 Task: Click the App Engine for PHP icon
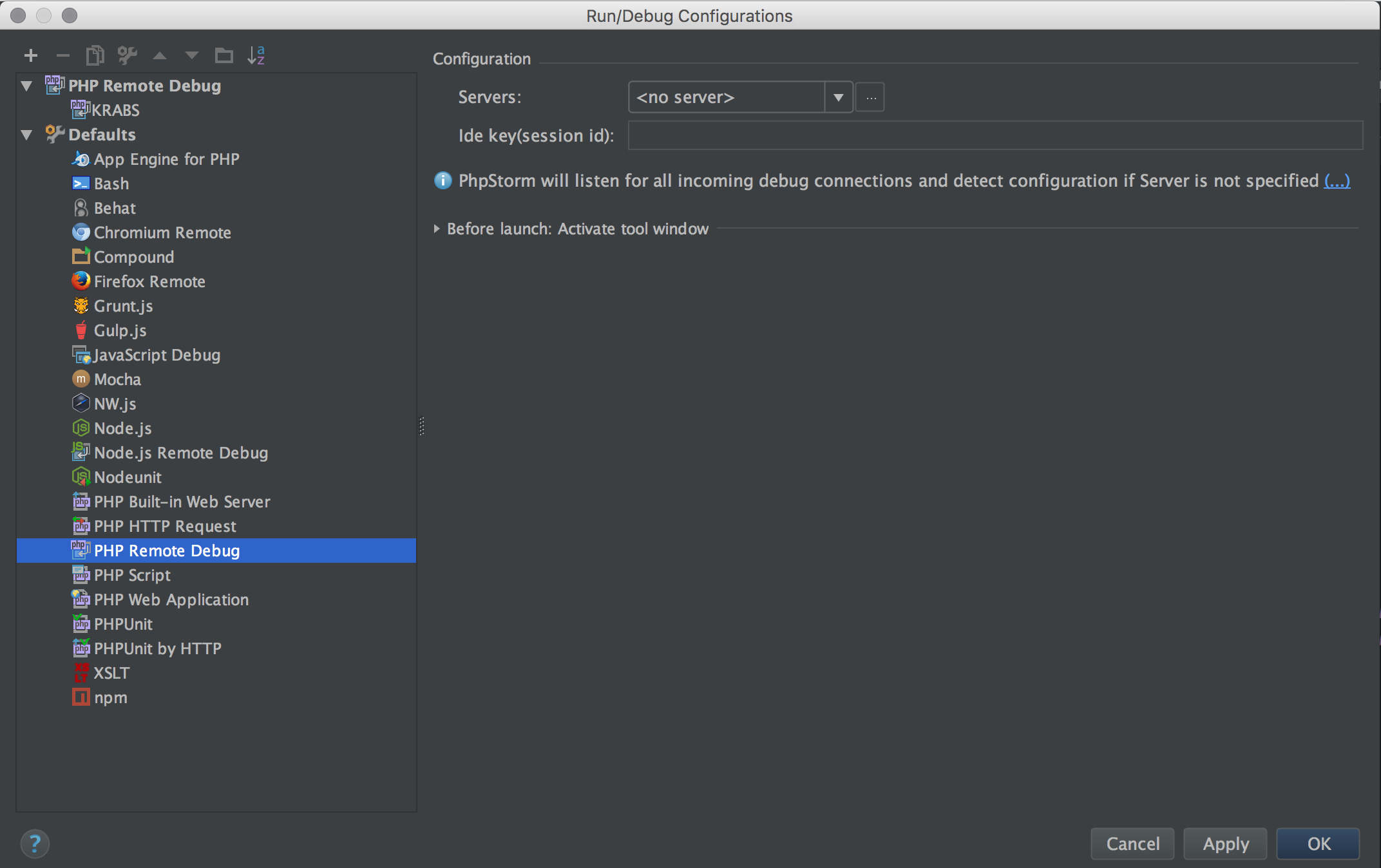(79, 158)
